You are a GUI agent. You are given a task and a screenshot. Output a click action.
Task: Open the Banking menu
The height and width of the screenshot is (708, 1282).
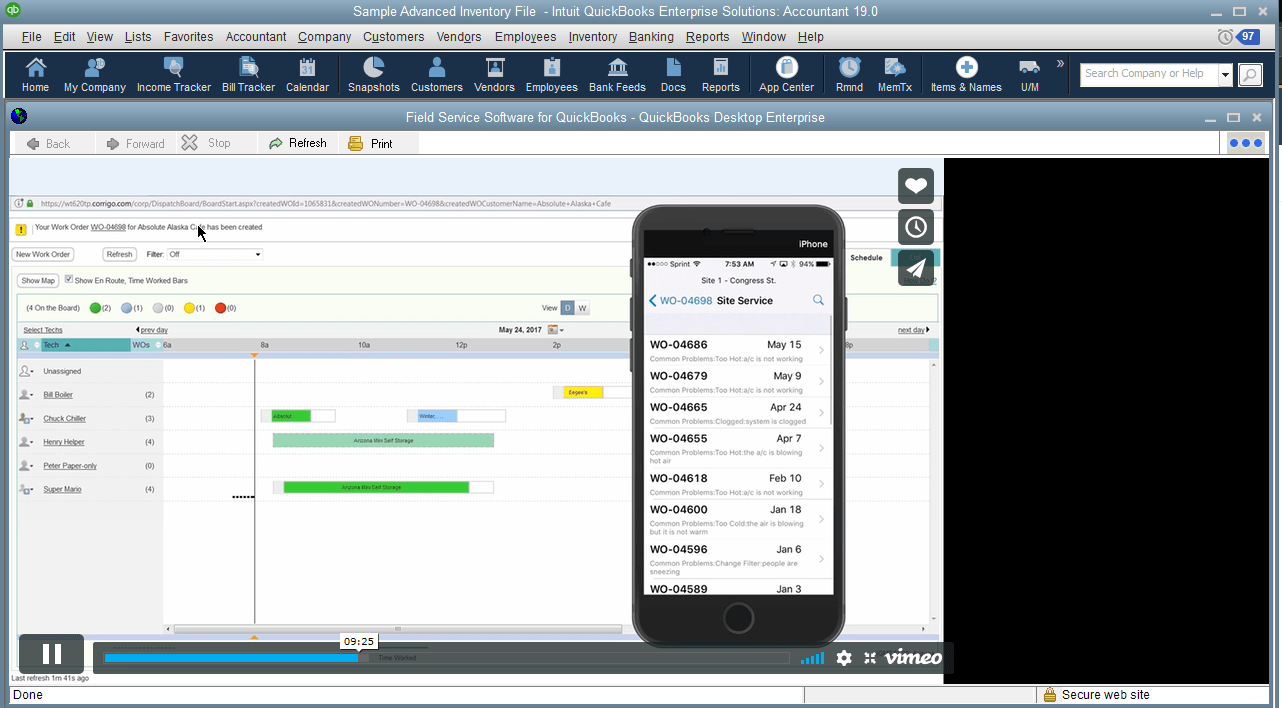651,37
